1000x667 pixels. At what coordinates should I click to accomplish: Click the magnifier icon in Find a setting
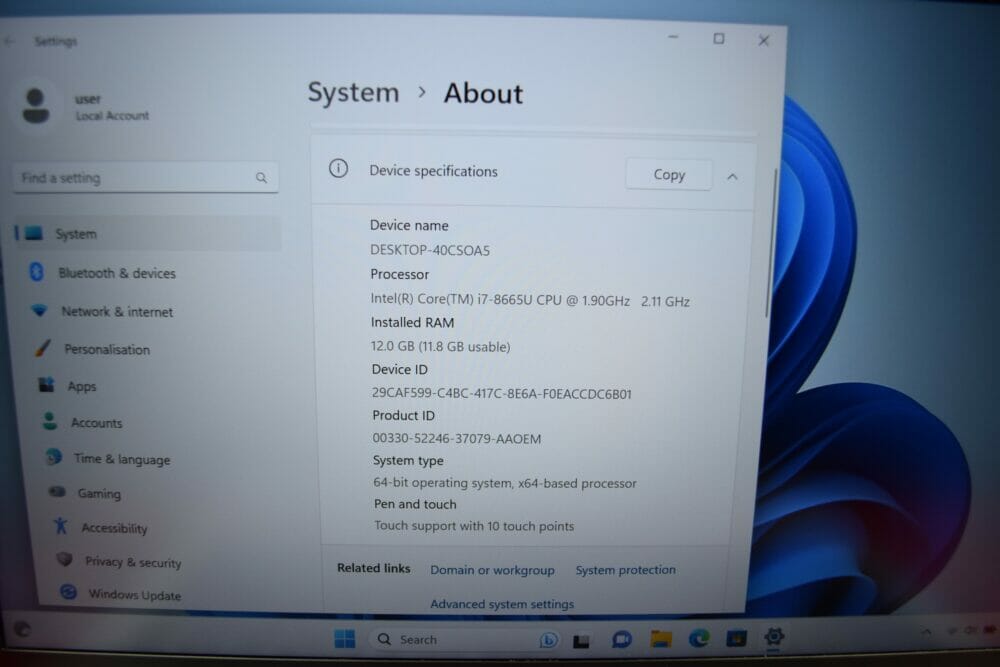click(x=261, y=178)
